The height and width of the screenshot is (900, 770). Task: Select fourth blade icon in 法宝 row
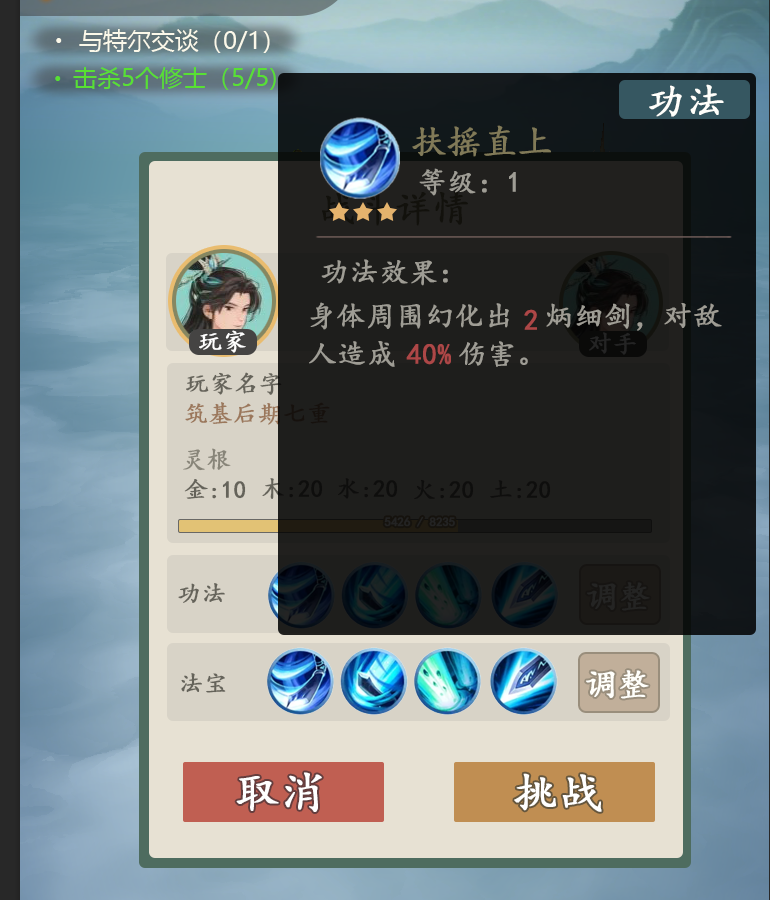coord(523,681)
